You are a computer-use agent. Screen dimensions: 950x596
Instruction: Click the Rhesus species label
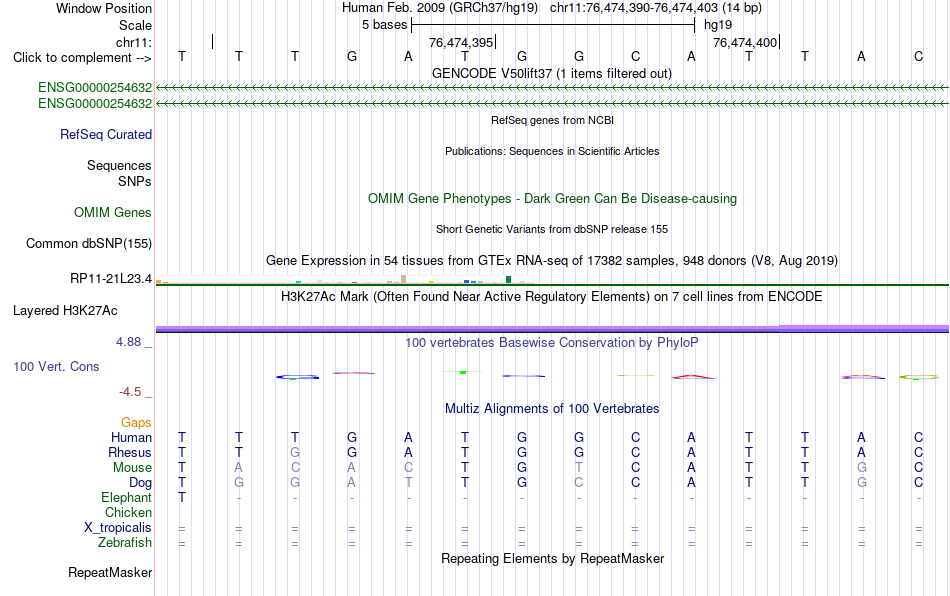[x=130, y=452]
